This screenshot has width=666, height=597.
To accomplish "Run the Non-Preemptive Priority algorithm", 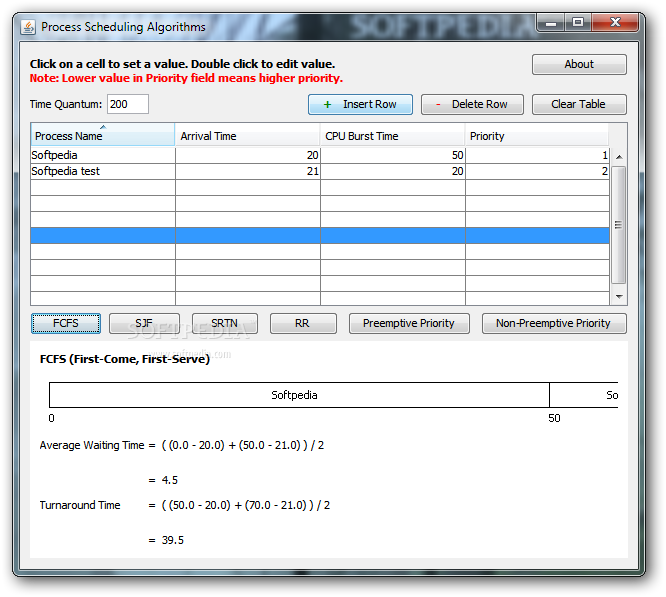I will [x=554, y=324].
